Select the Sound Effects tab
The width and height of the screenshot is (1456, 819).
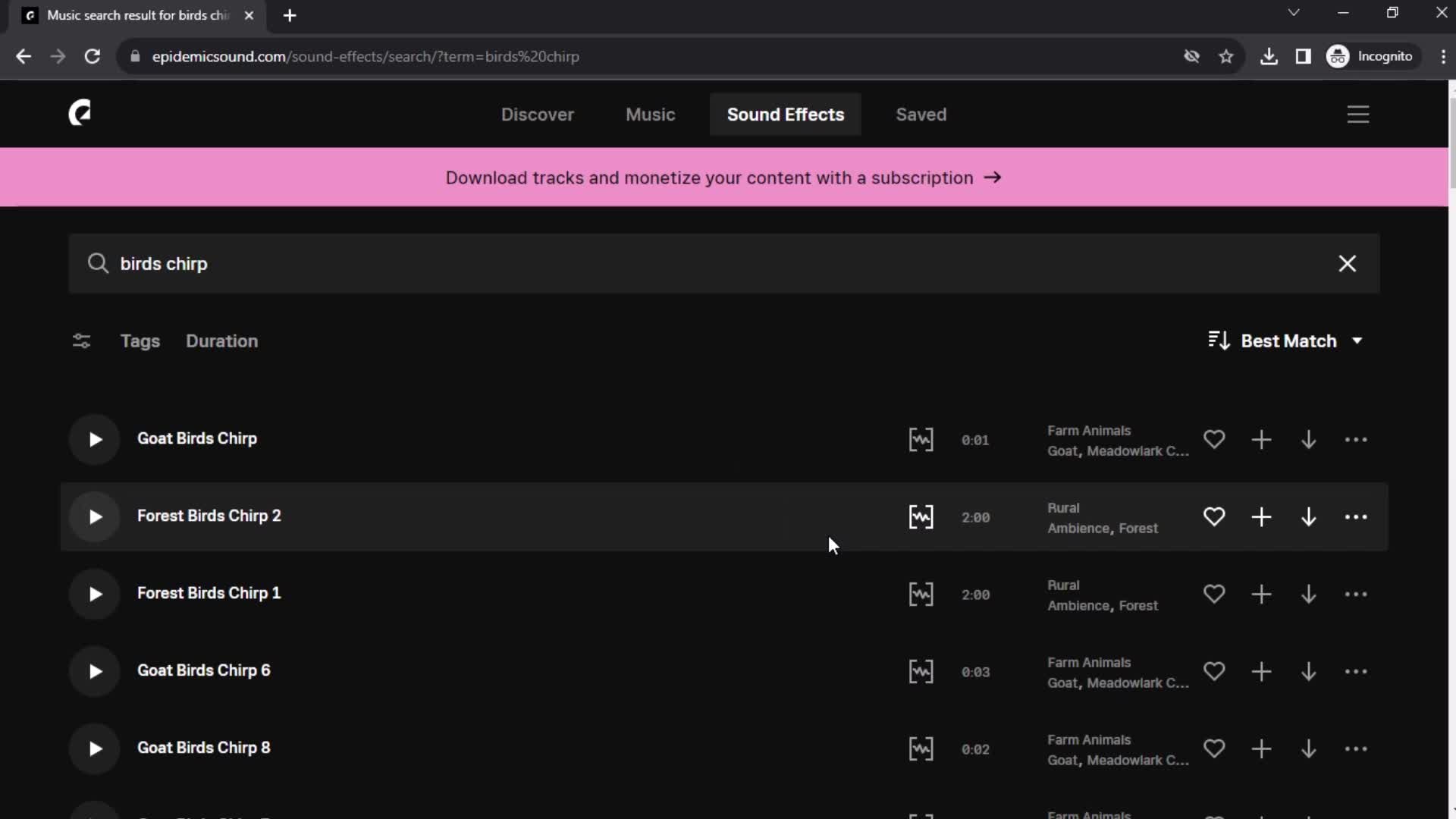(786, 115)
